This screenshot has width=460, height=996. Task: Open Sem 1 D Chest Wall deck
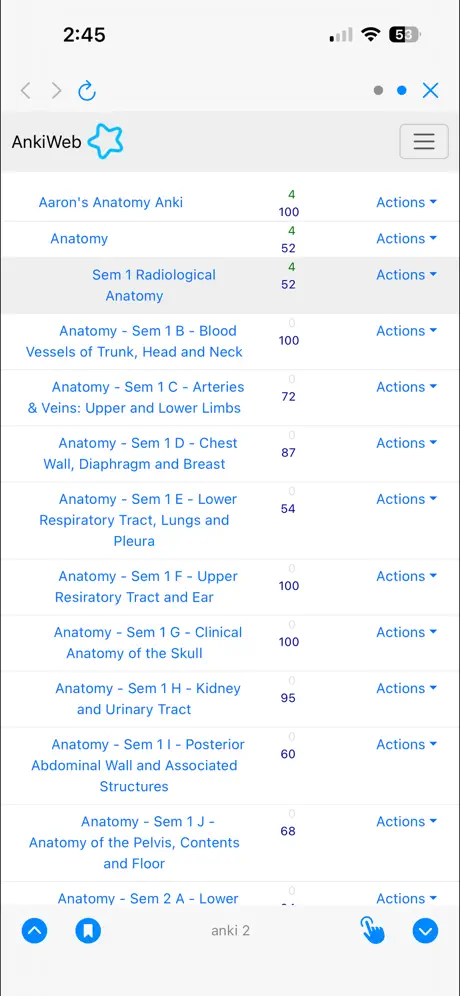[x=134, y=454]
